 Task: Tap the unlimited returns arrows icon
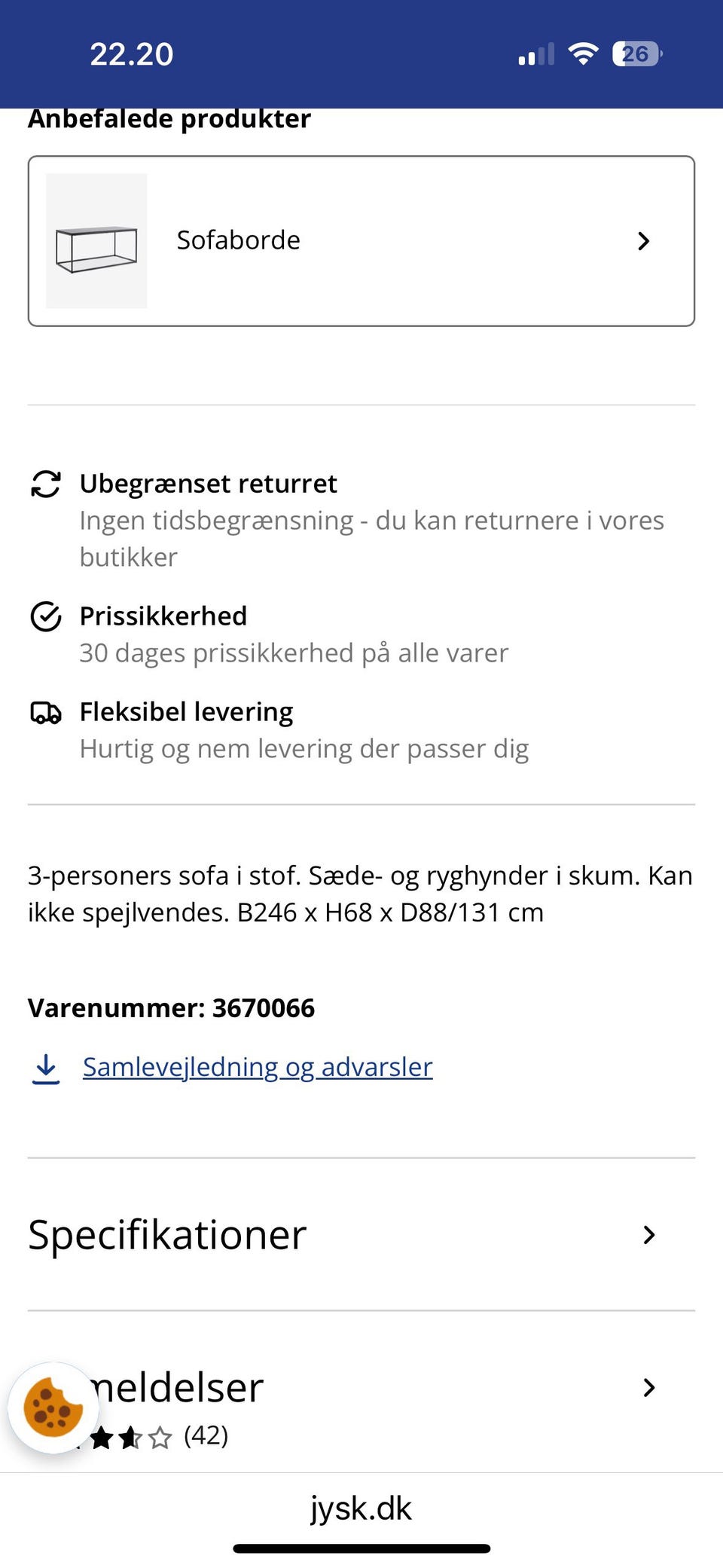46,484
